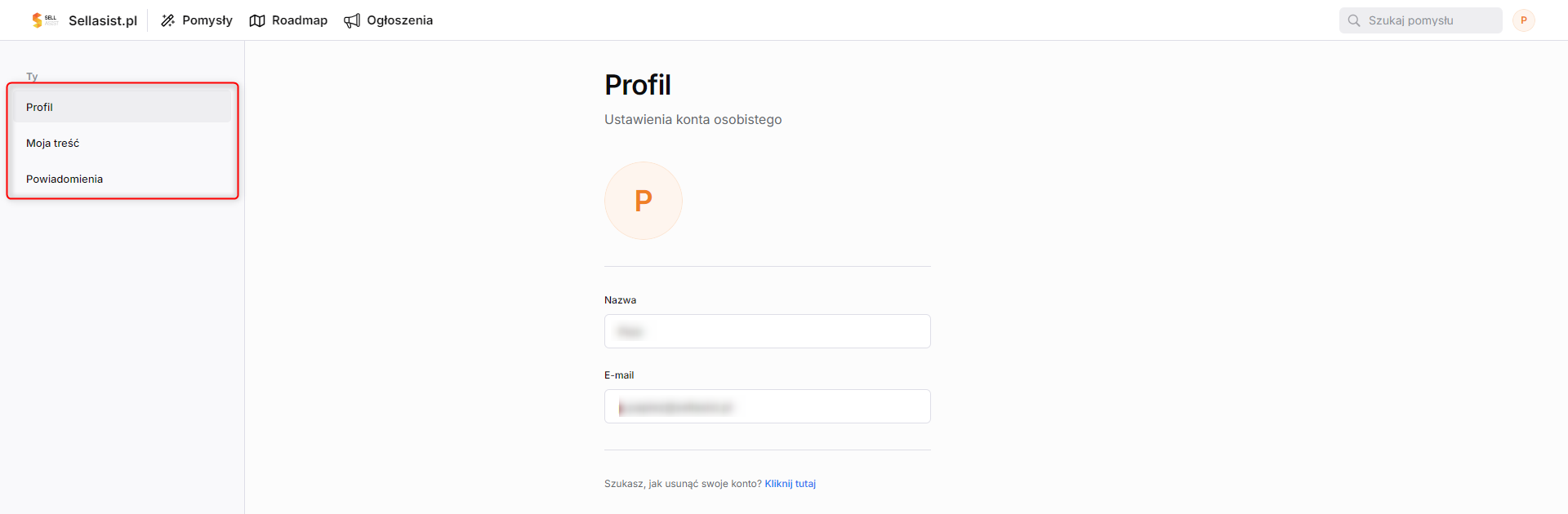Click the Sellasist logo icon
The image size is (1568, 514).
(x=44, y=20)
